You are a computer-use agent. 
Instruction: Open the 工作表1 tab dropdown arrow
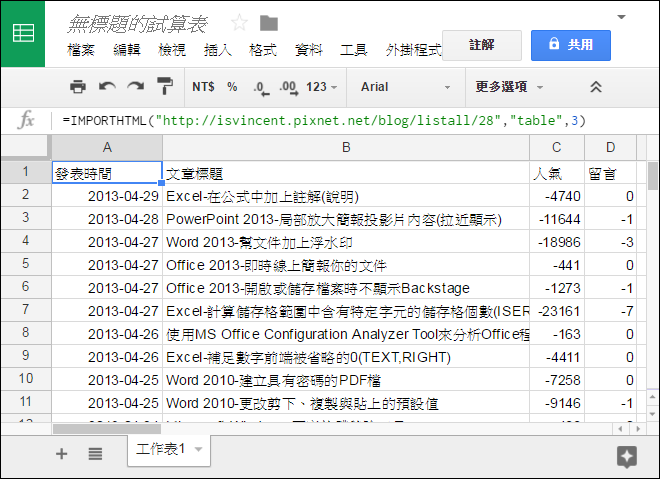click(x=198, y=450)
